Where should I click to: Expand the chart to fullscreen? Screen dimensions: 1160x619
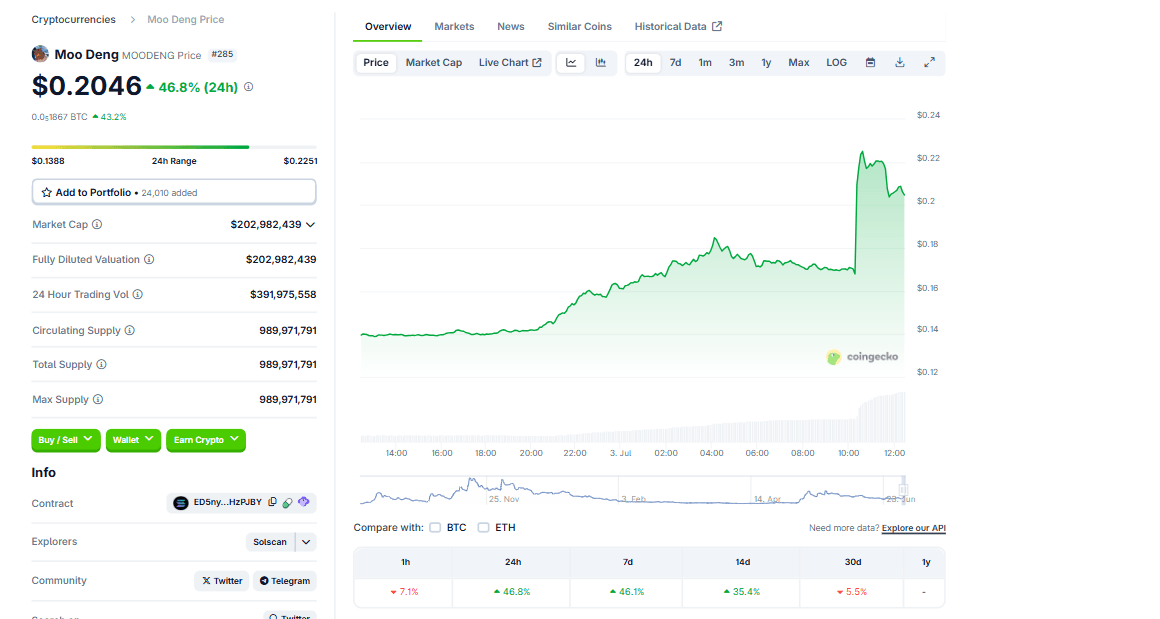pyautogui.click(x=929, y=63)
